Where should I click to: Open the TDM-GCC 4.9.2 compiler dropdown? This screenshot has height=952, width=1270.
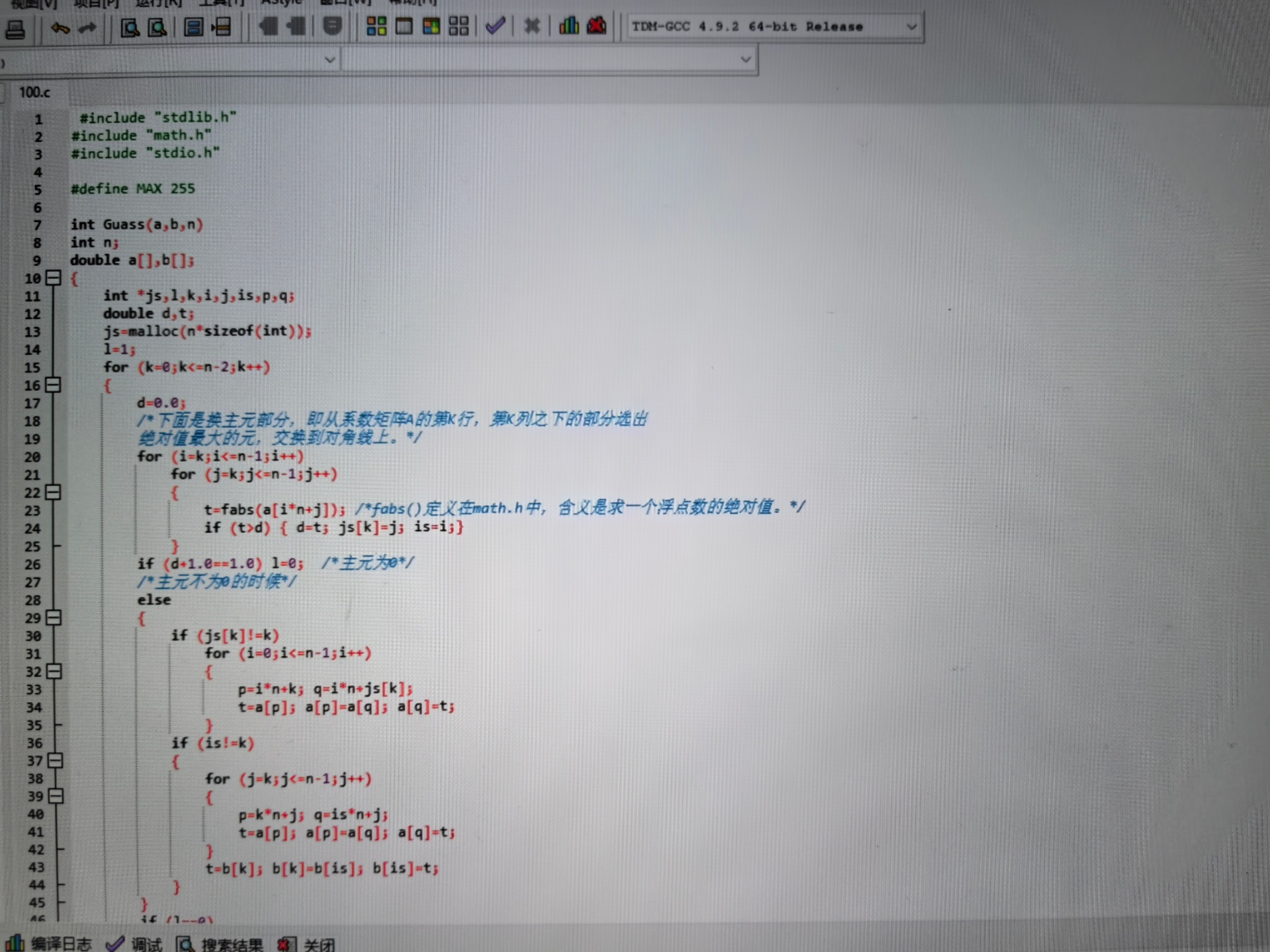[911, 27]
